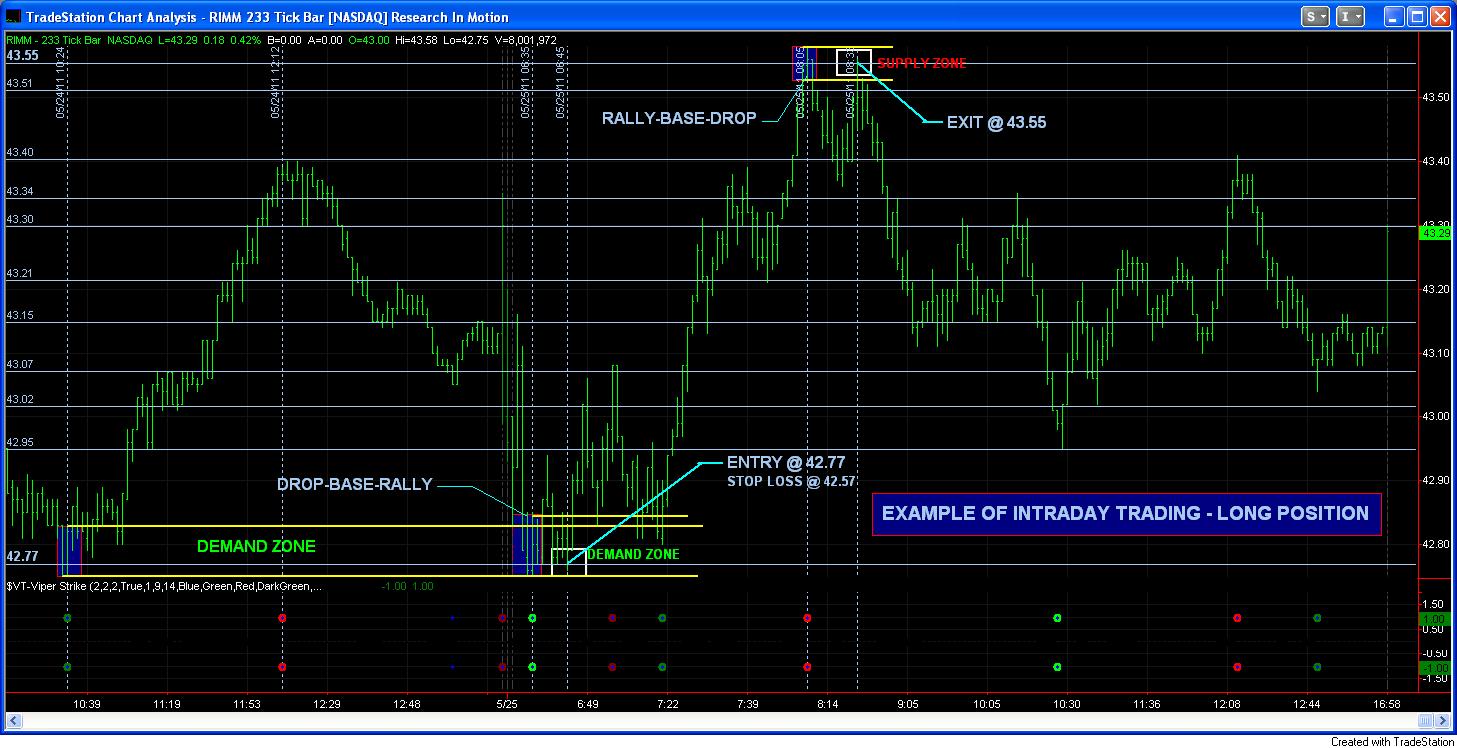
Task: Click the 11:36 time axis label
Action: [1147, 705]
